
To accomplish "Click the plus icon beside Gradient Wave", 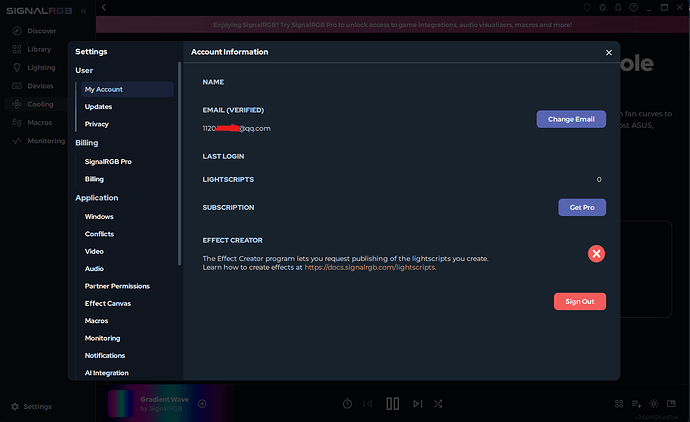I will 202,404.
